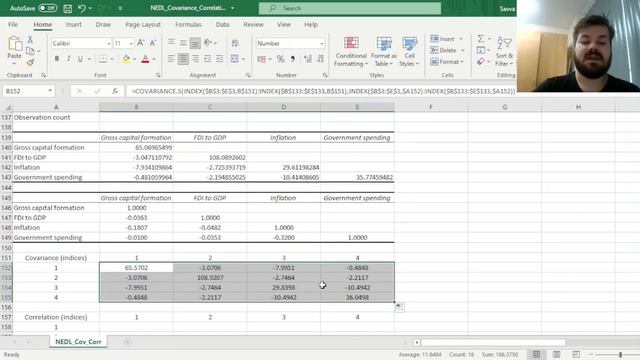Toggle Align Right
640x360 pixels.
click(196, 59)
